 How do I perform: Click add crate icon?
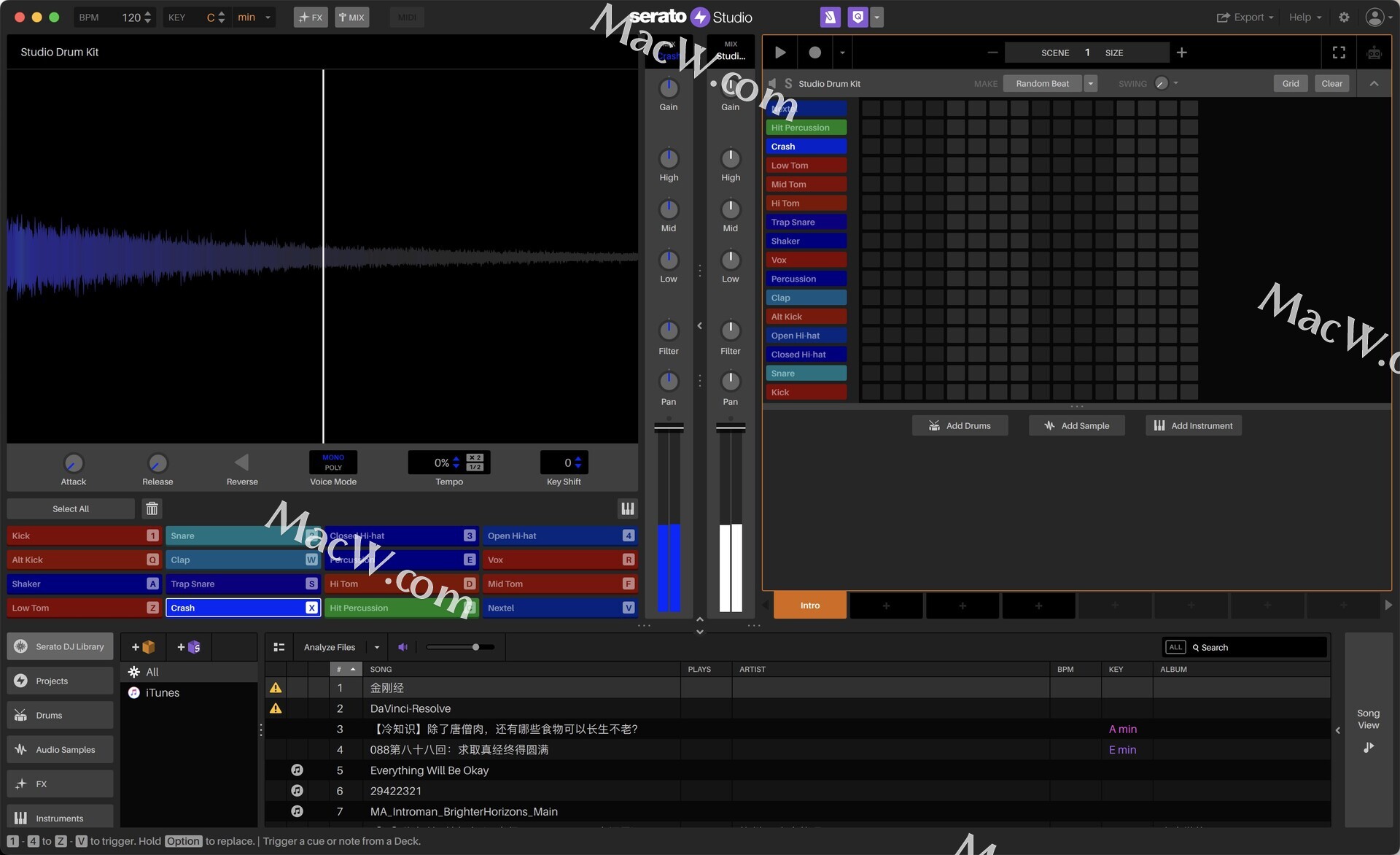[143, 647]
